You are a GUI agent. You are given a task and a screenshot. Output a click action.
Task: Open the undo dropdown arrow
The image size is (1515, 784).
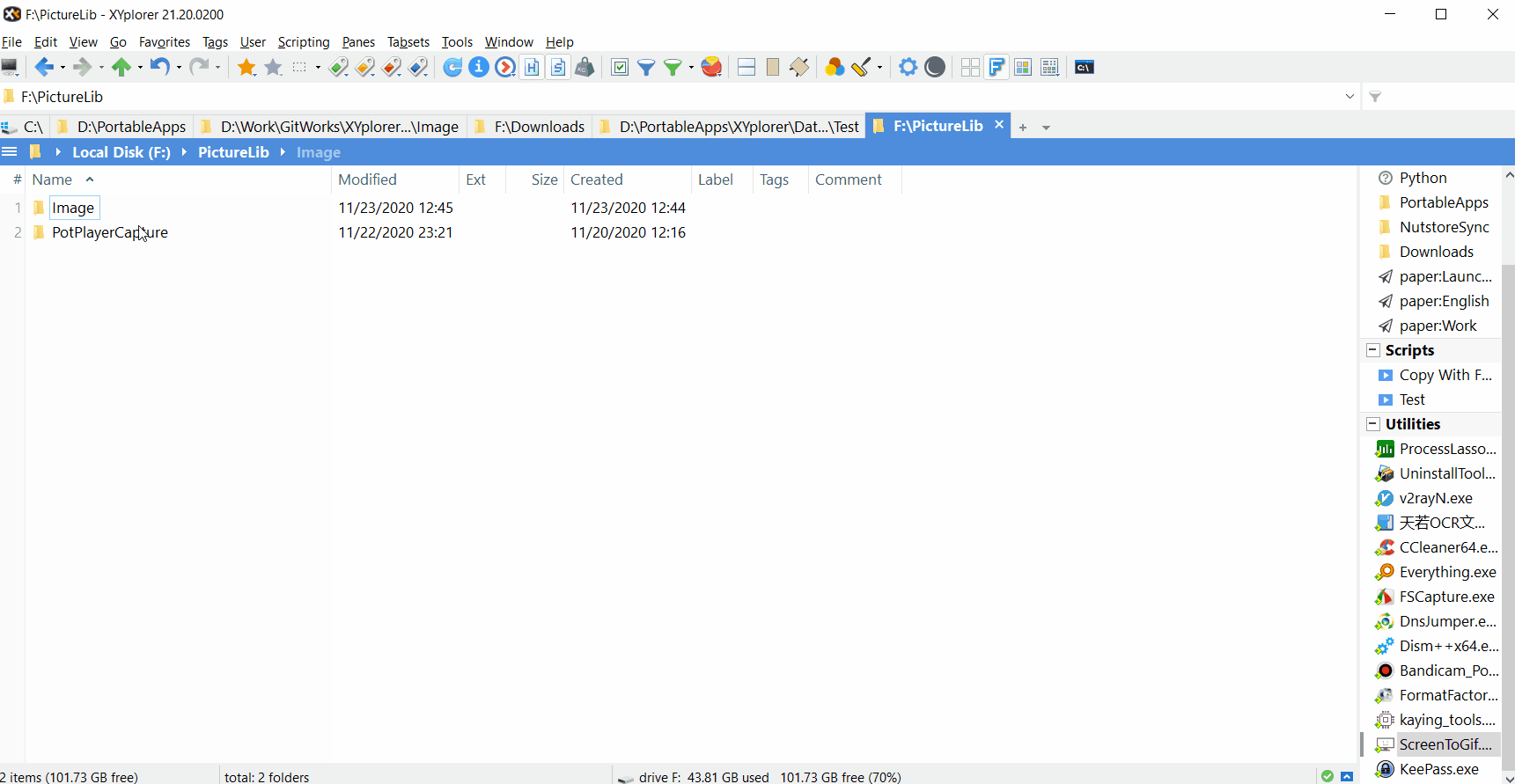pos(179,68)
